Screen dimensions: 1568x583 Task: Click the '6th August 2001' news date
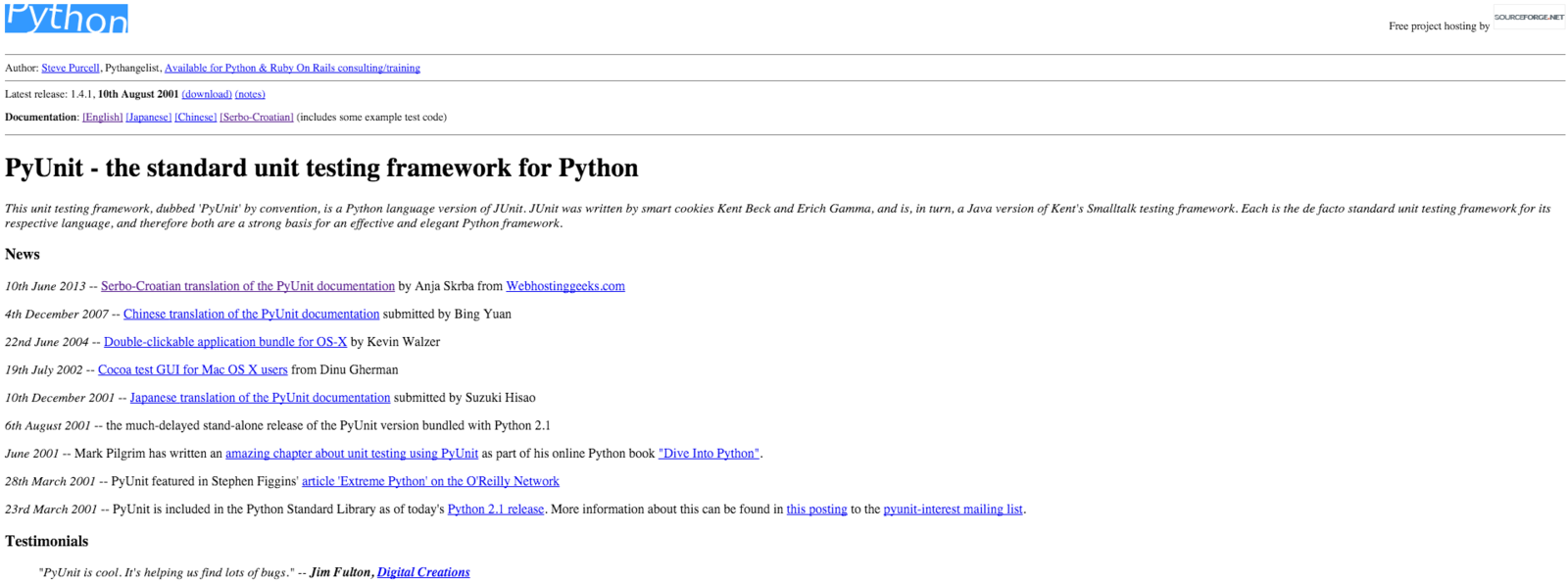point(48,425)
